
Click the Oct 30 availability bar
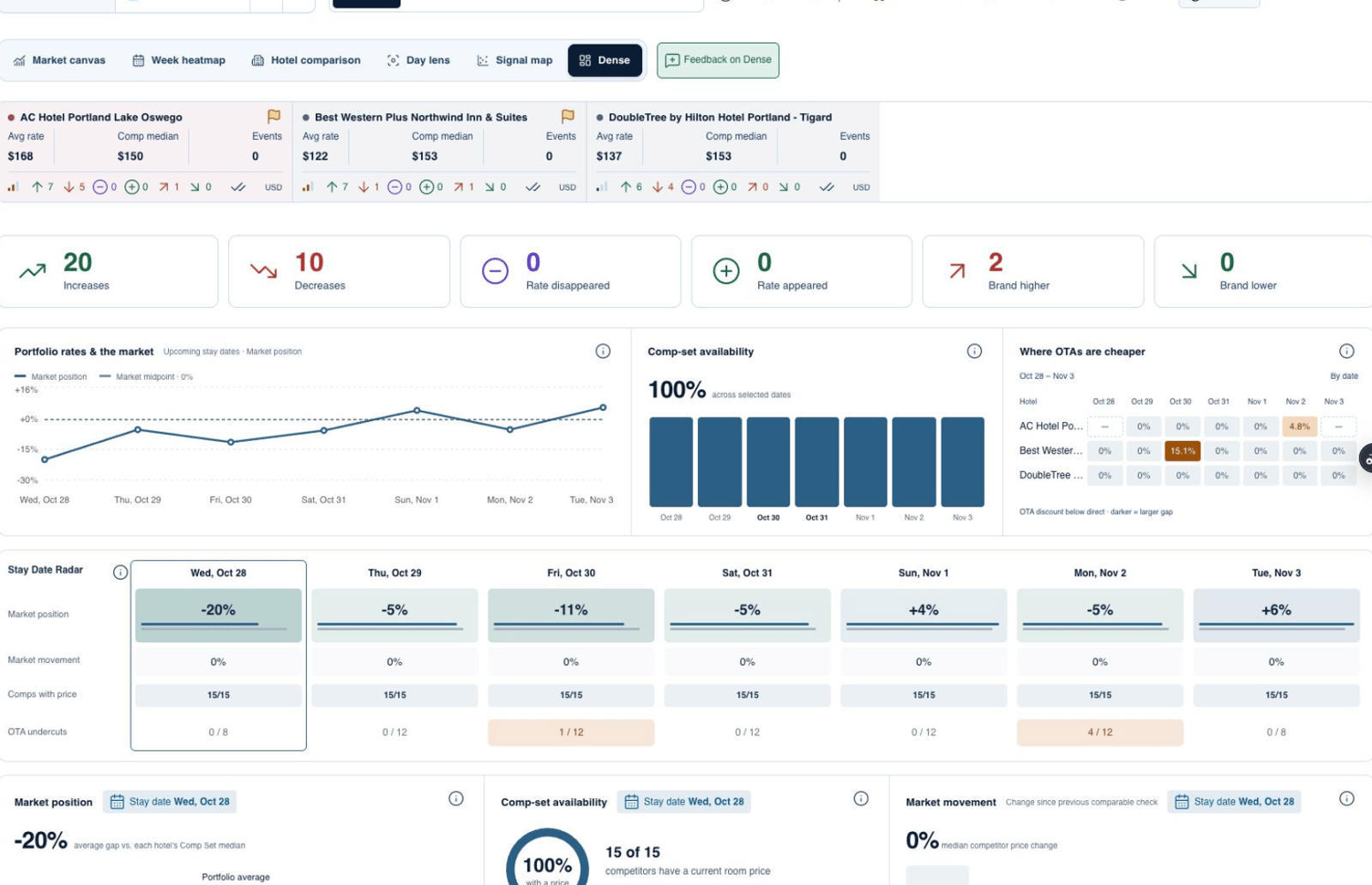[x=768, y=462]
